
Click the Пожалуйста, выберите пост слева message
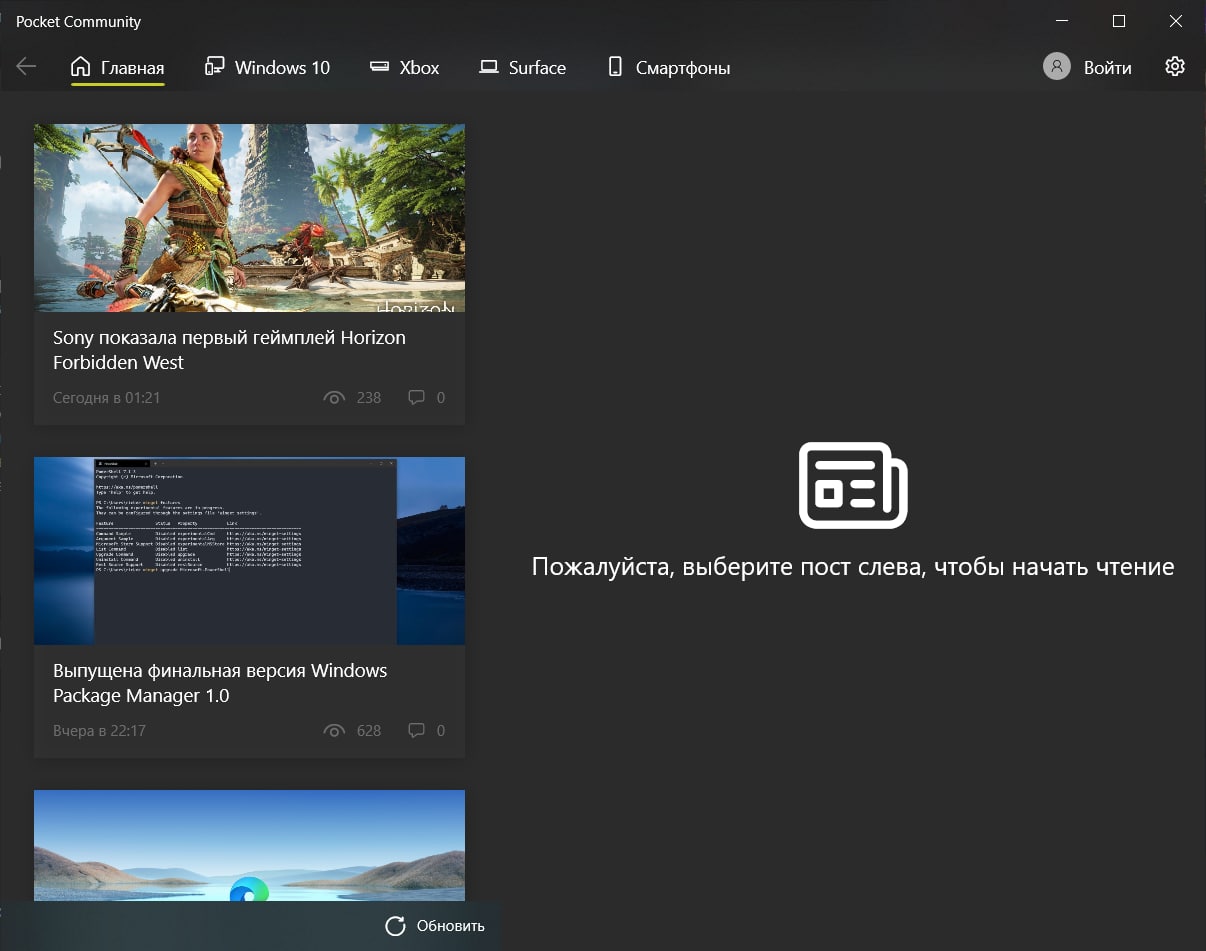pos(853,567)
